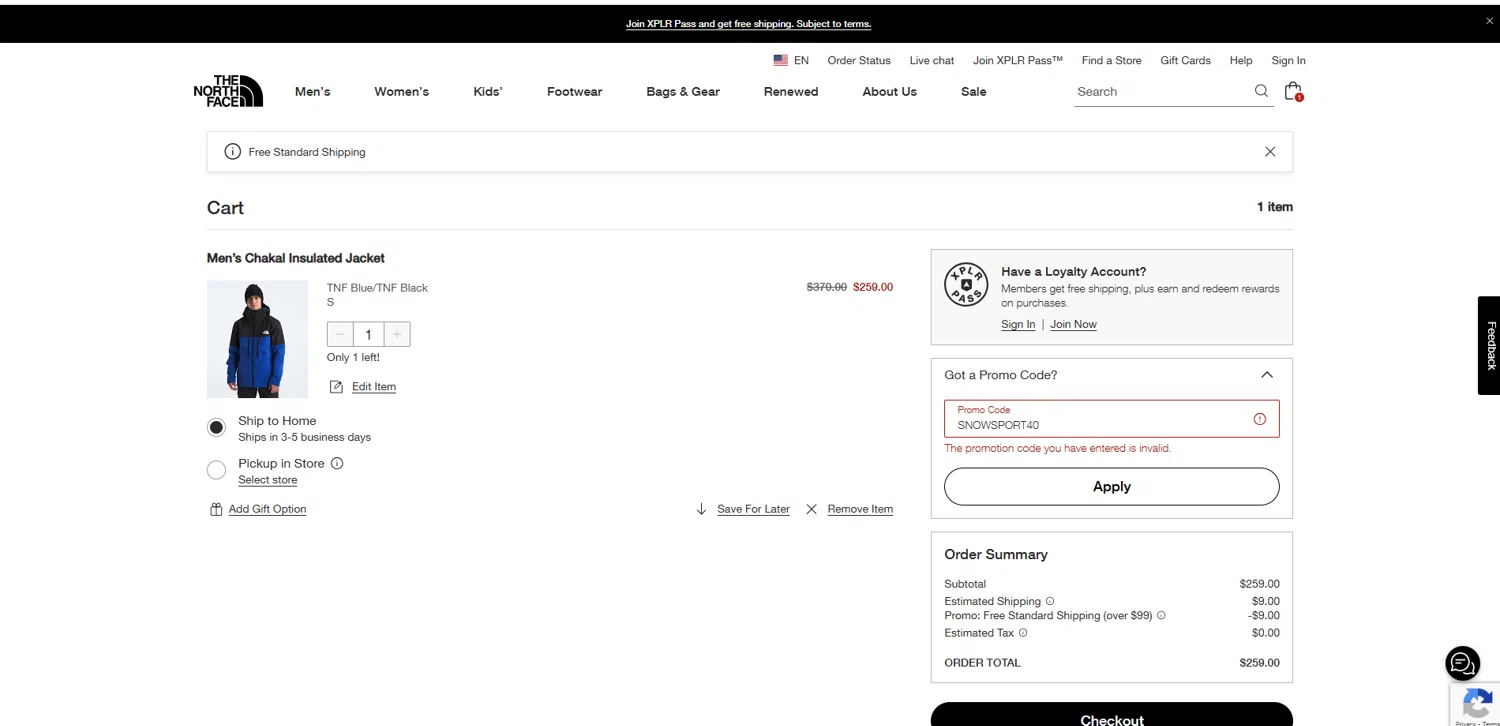This screenshot has width=1500, height=726.
Task: Increase jacket quantity with plus button
Action: click(397, 334)
